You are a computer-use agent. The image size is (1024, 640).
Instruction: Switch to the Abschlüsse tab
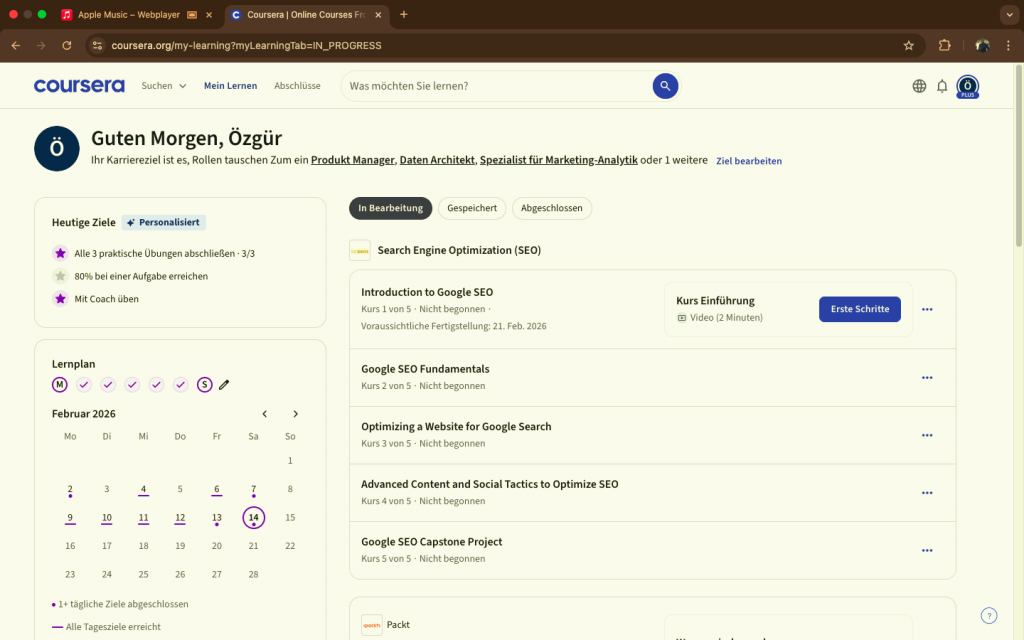(x=297, y=86)
